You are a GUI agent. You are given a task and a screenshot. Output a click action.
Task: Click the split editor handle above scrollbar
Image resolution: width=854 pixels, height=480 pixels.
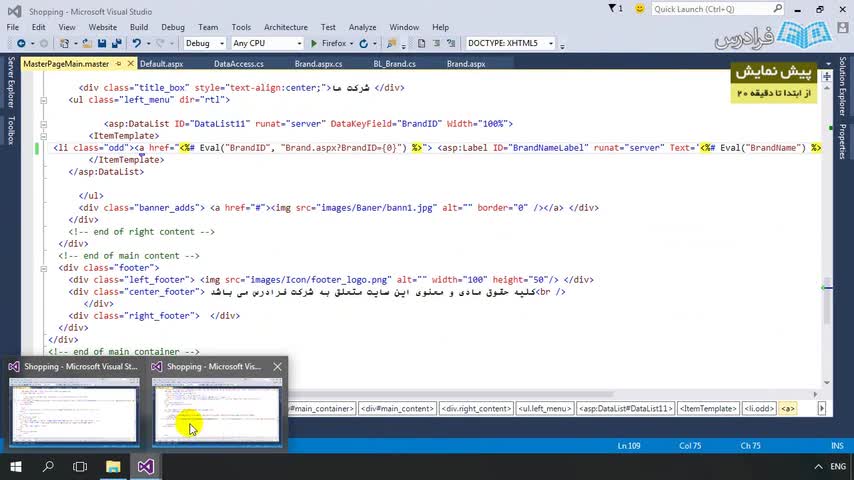click(x=827, y=76)
